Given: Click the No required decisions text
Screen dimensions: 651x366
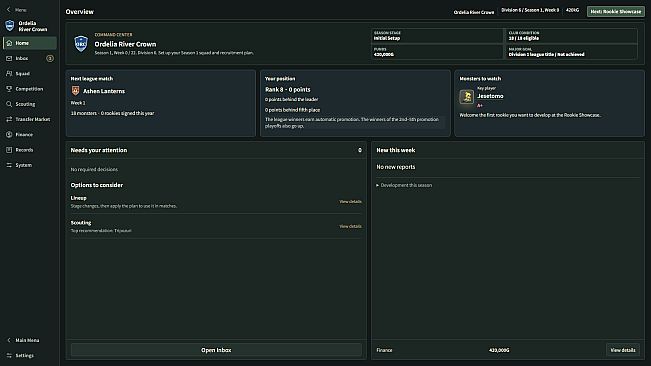Looking at the screenshot, I should 94,170.
